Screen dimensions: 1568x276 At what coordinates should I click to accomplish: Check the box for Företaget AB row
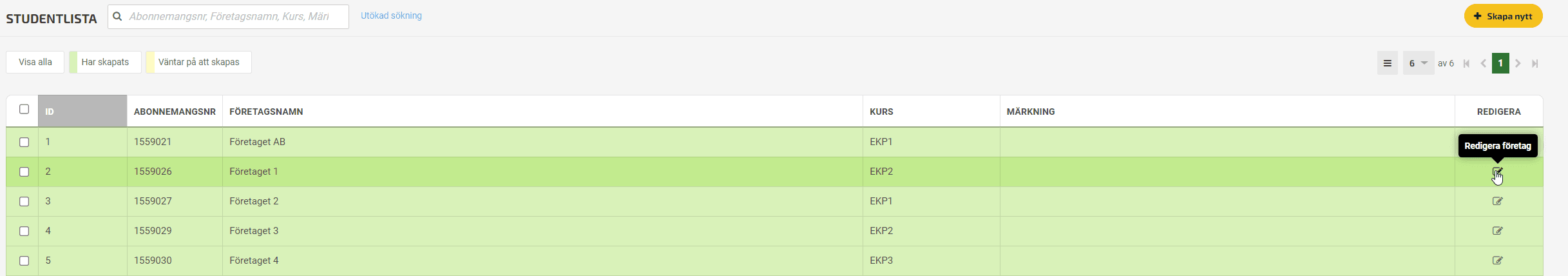click(x=24, y=142)
